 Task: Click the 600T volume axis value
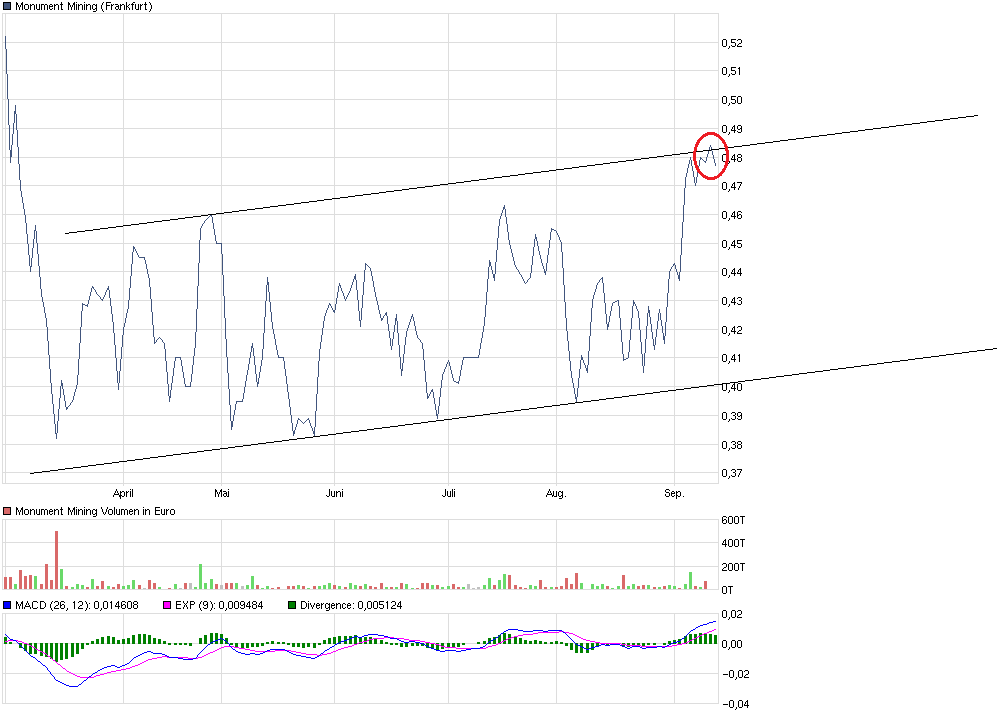(x=733, y=521)
